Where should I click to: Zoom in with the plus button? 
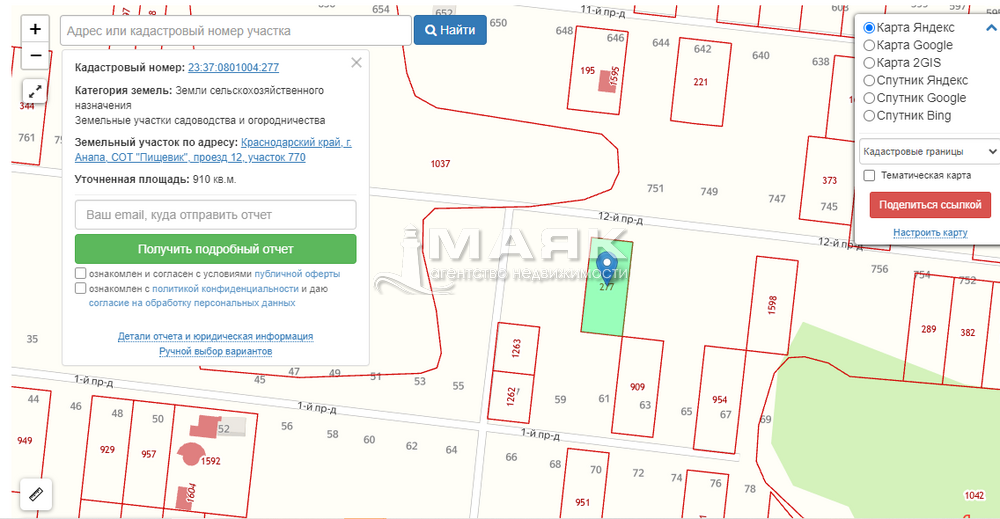click(36, 30)
